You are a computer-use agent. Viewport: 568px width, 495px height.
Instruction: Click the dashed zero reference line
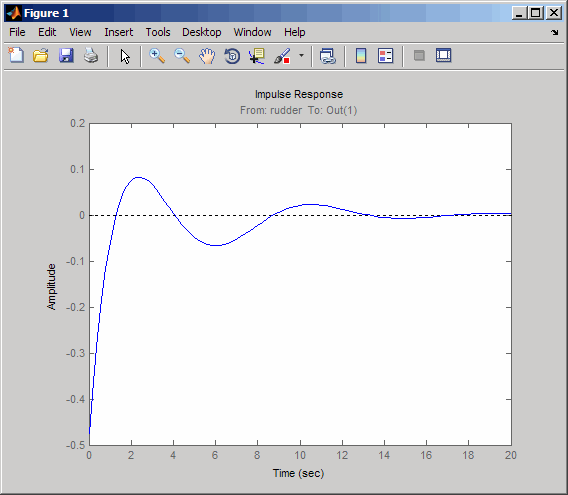(300, 215)
